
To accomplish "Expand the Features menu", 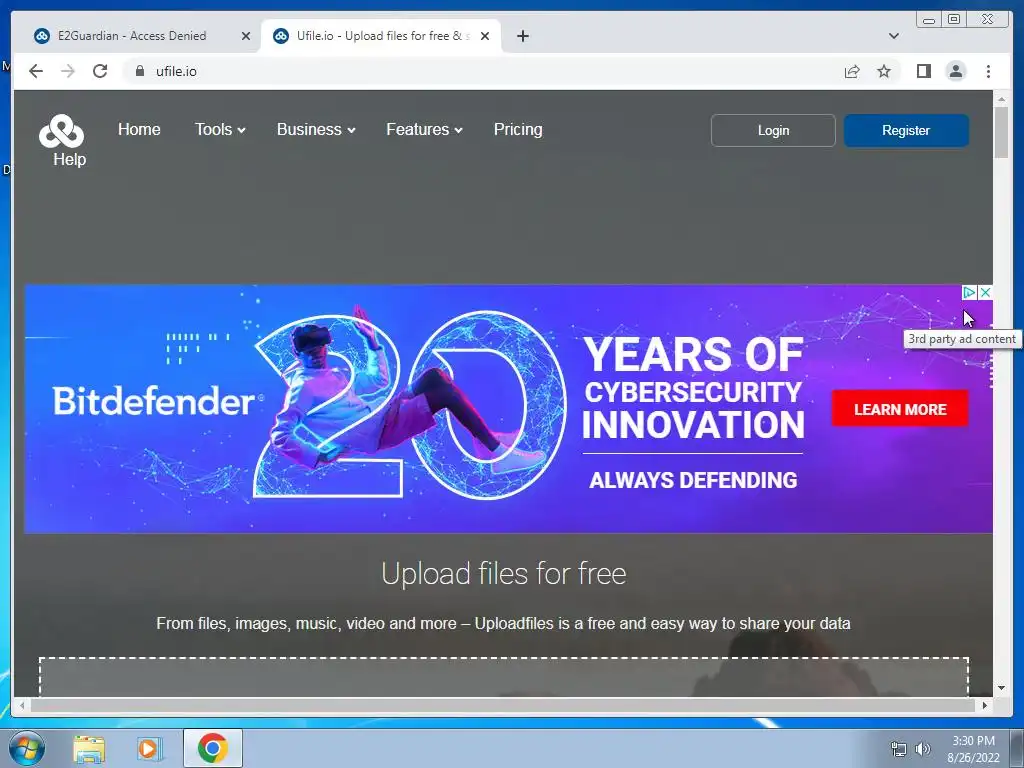I will click(424, 129).
